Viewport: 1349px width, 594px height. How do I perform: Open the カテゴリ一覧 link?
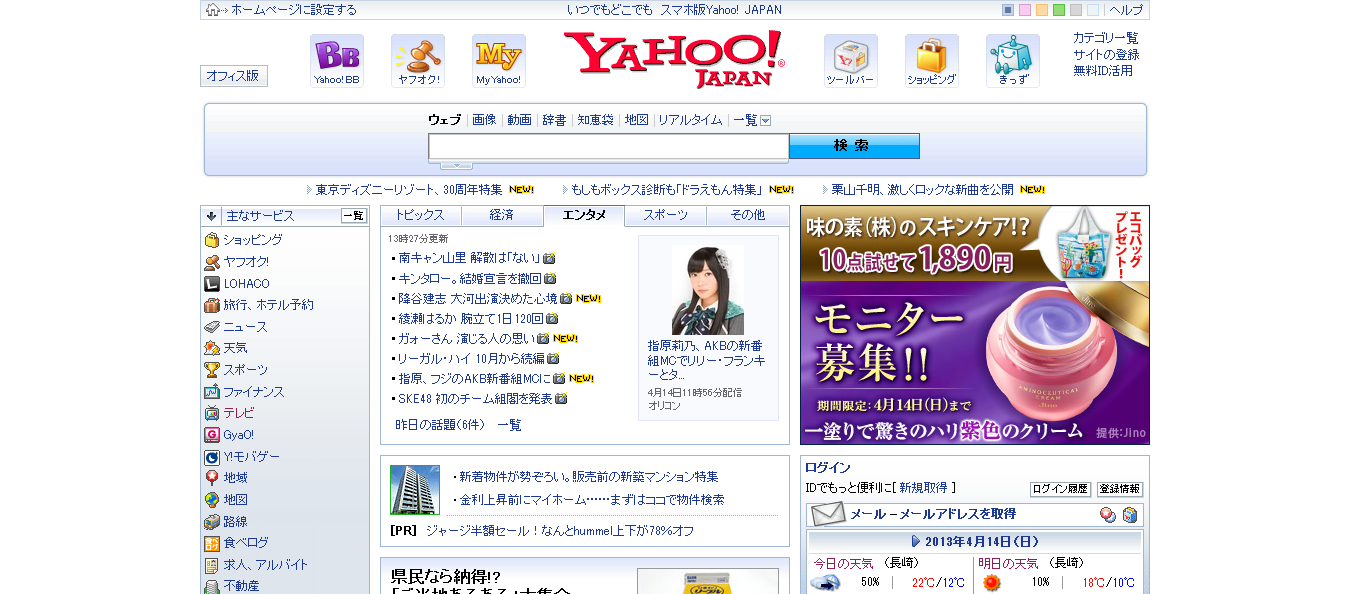tap(1106, 38)
